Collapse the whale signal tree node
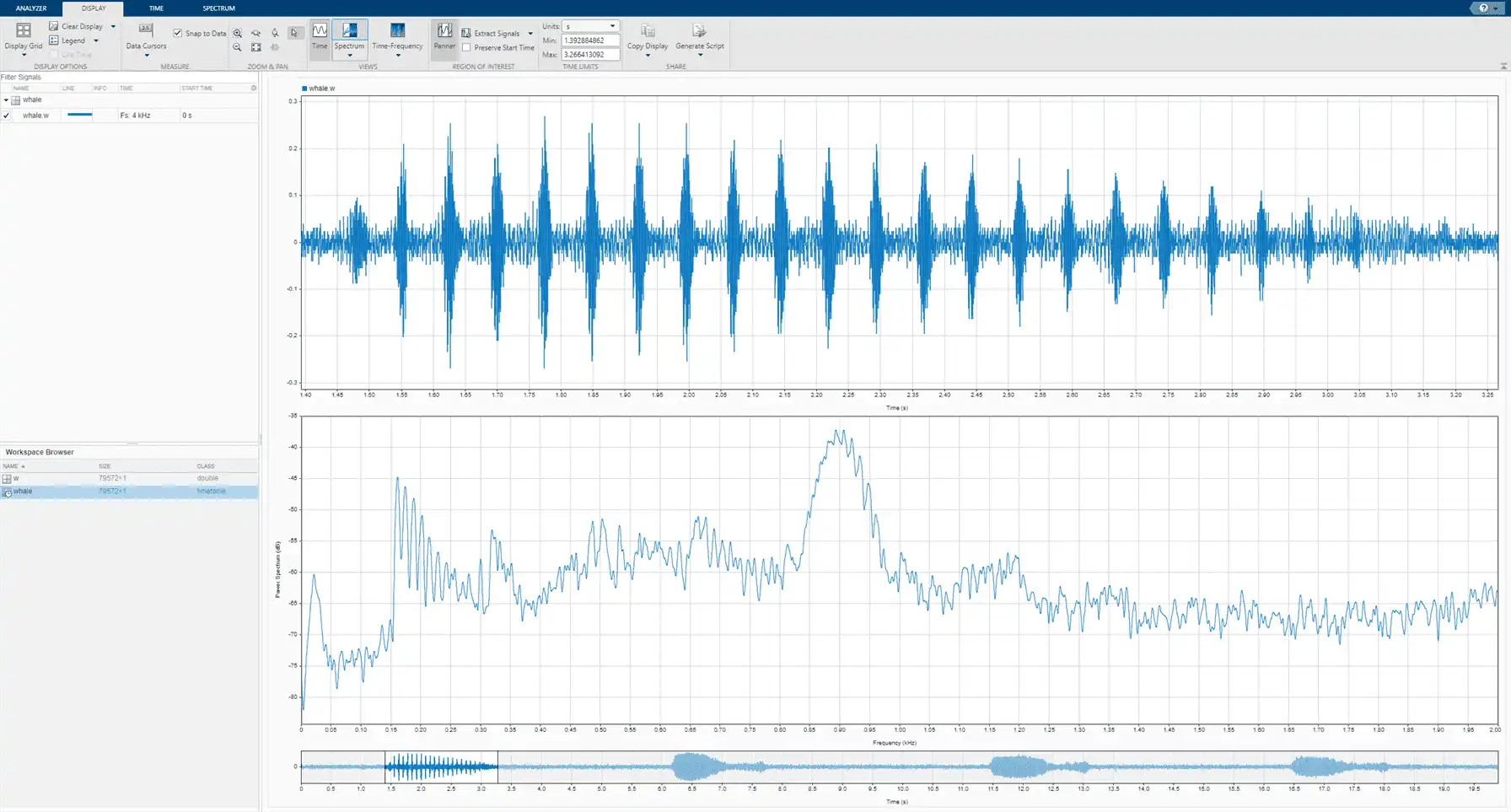The image size is (1511, 812). pos(6,100)
